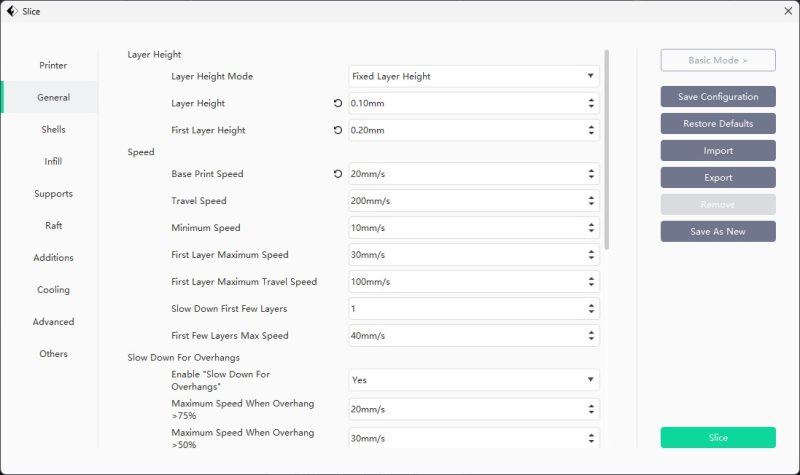The height and width of the screenshot is (475, 800).
Task: Start slicing with the green Slice button
Action: click(718, 438)
